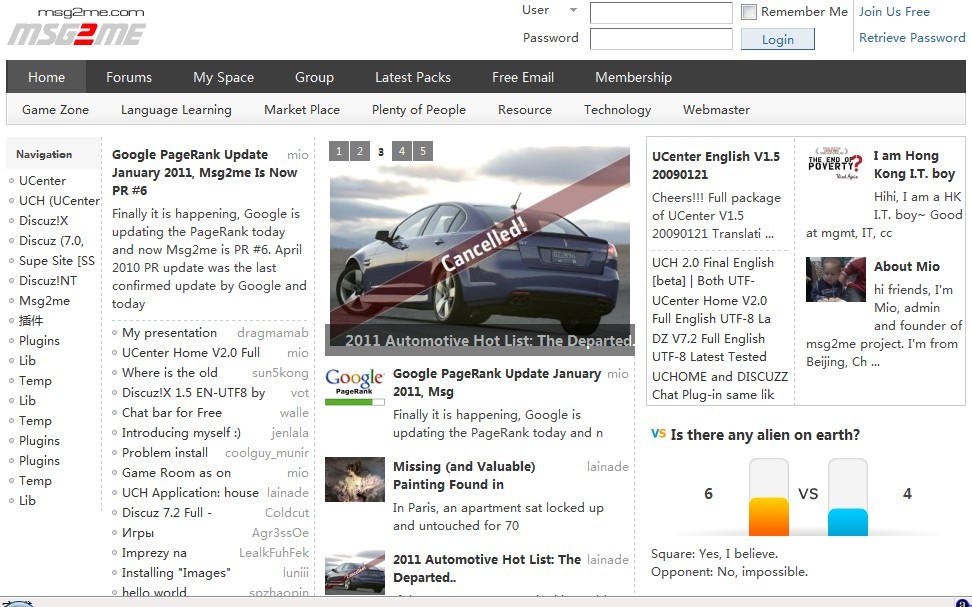This screenshot has height=607, width=972.
Task: Open the My presentation thread
Action: [x=169, y=333]
